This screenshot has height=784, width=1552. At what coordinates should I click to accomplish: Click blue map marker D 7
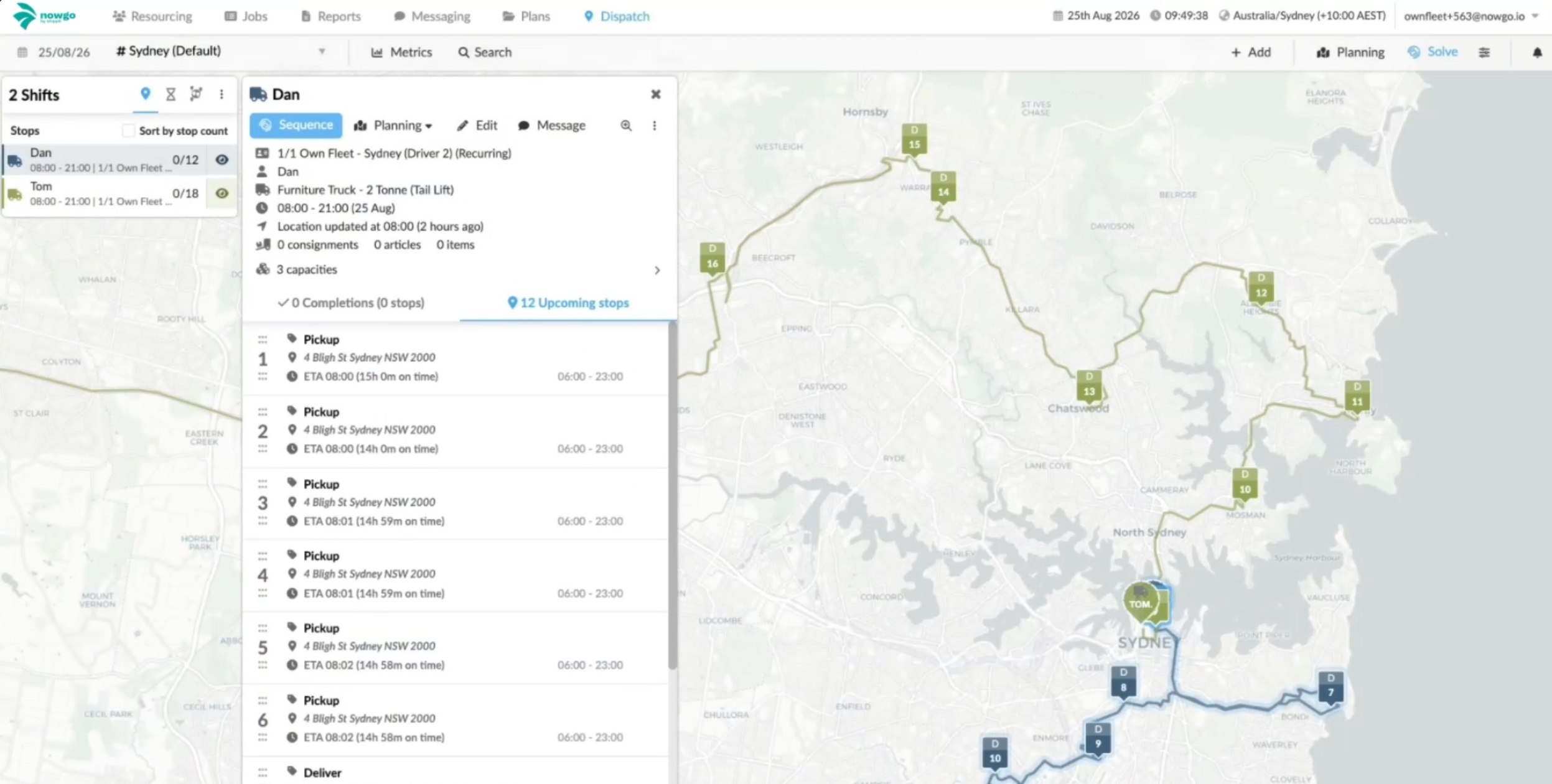[x=1330, y=688]
